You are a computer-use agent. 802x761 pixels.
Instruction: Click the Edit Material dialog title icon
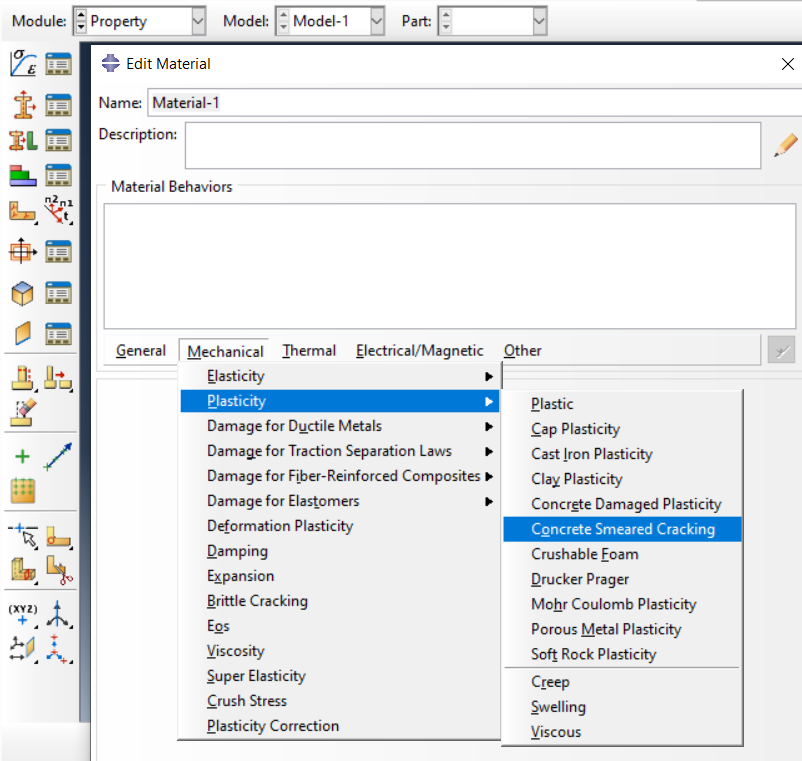pos(110,63)
